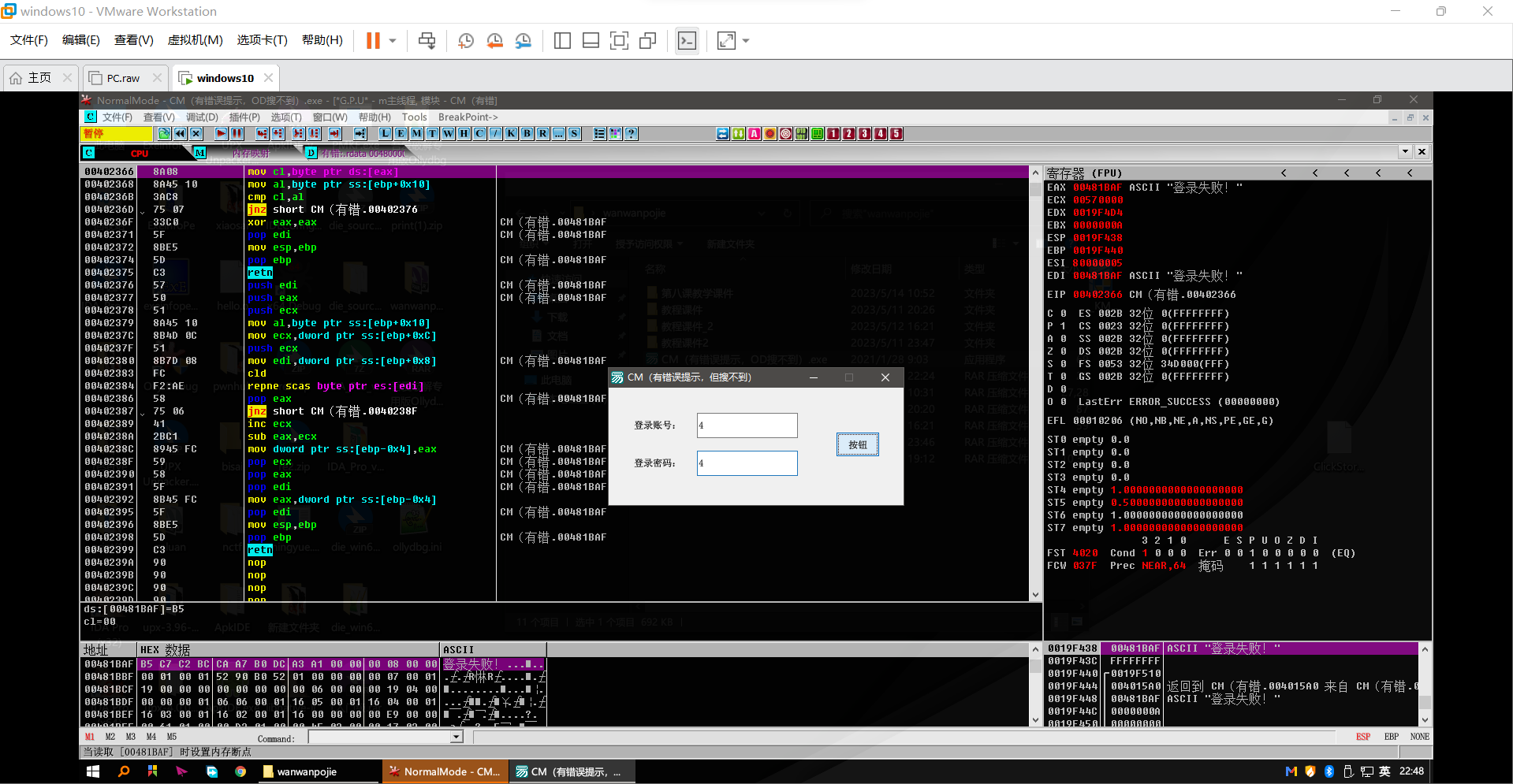1513x784 pixels.
Task: Select memory layout M1 in status bar
Action: [89, 738]
